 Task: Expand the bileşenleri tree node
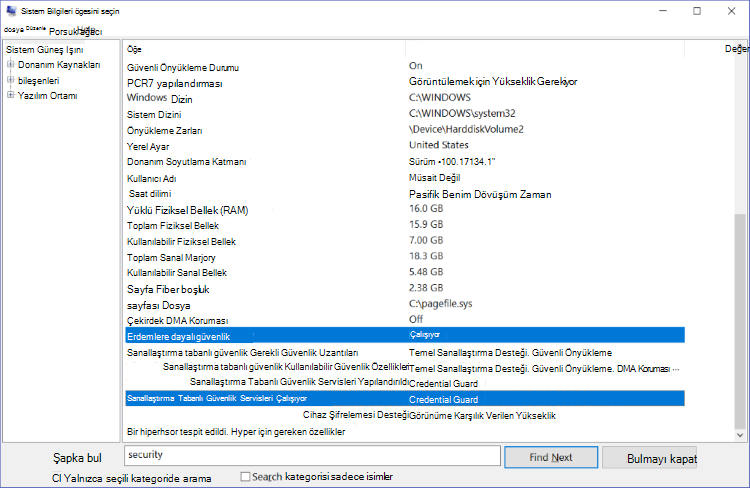click(11, 80)
